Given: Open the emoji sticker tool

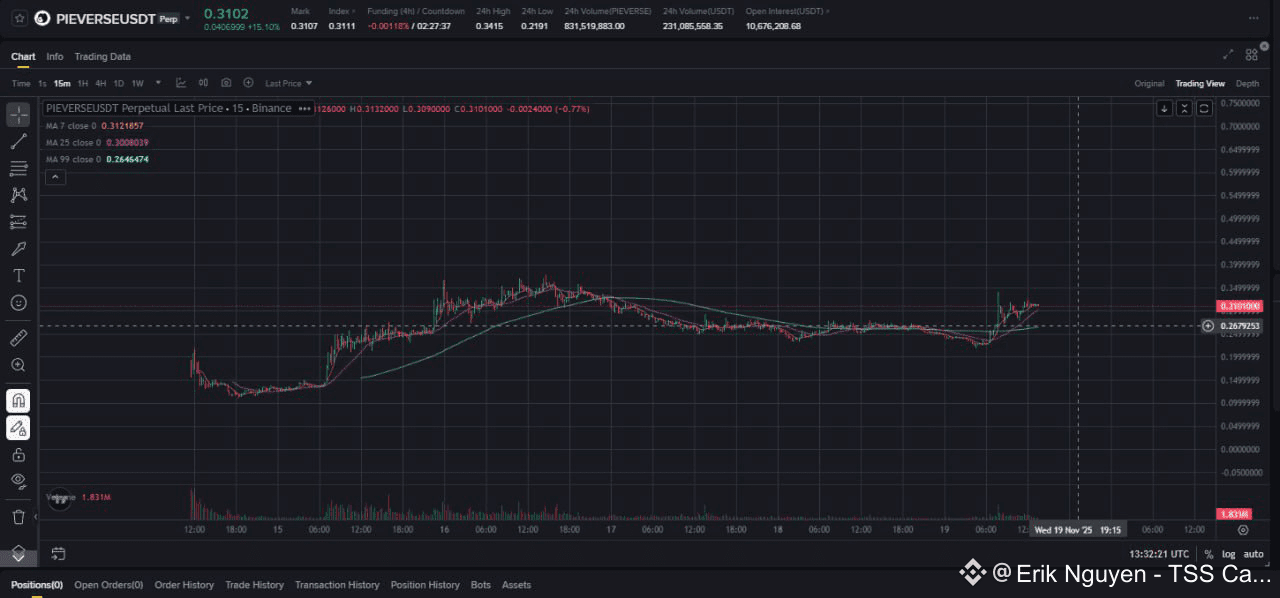Looking at the screenshot, I should point(18,303).
